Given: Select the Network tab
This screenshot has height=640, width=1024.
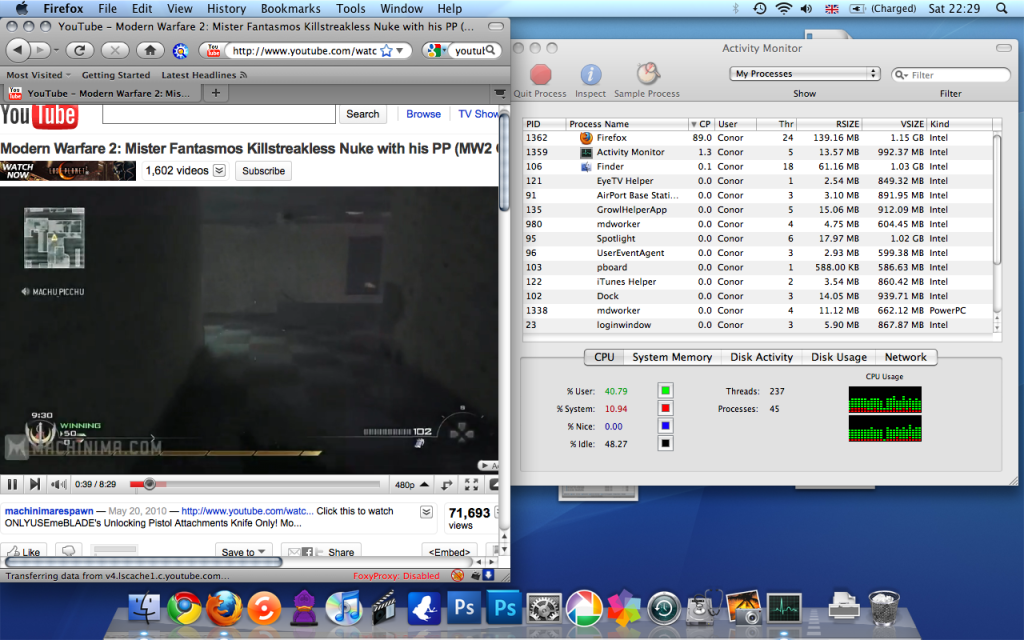Looking at the screenshot, I should [905, 357].
